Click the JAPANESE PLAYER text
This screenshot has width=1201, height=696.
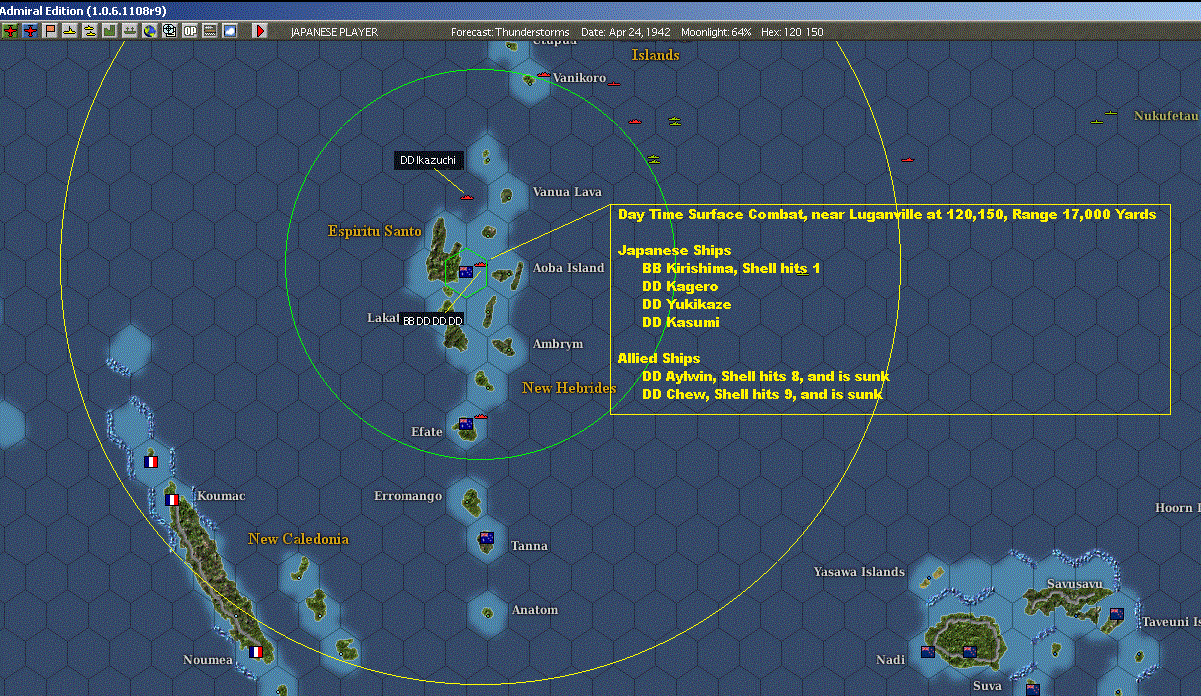334,32
